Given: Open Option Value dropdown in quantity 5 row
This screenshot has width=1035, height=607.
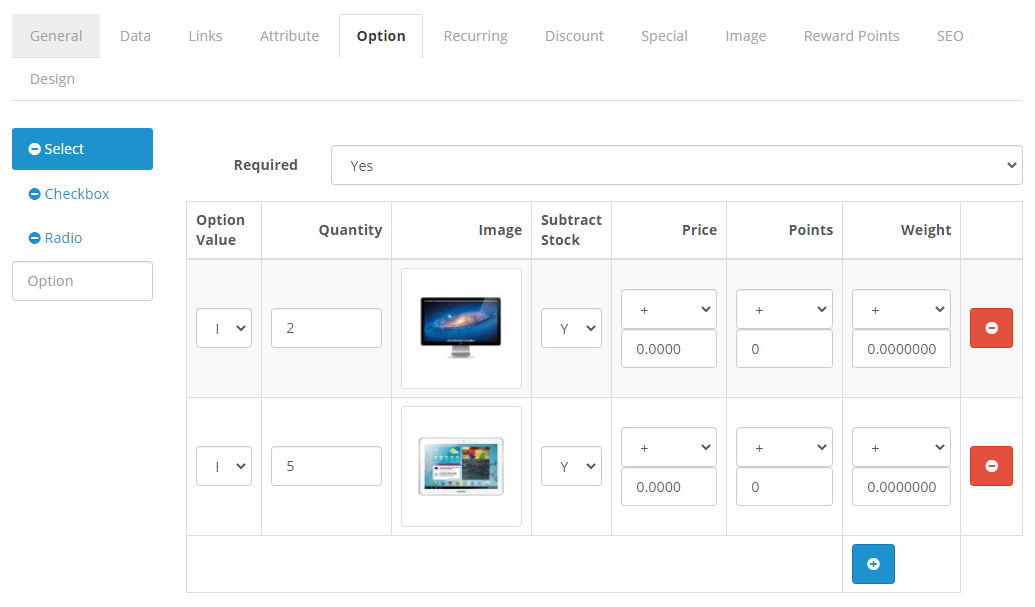Looking at the screenshot, I should click(224, 466).
